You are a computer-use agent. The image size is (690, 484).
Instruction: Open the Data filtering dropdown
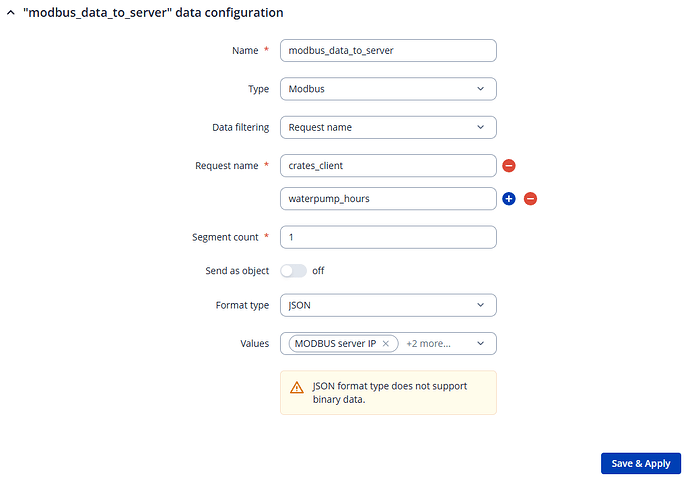[x=388, y=127]
